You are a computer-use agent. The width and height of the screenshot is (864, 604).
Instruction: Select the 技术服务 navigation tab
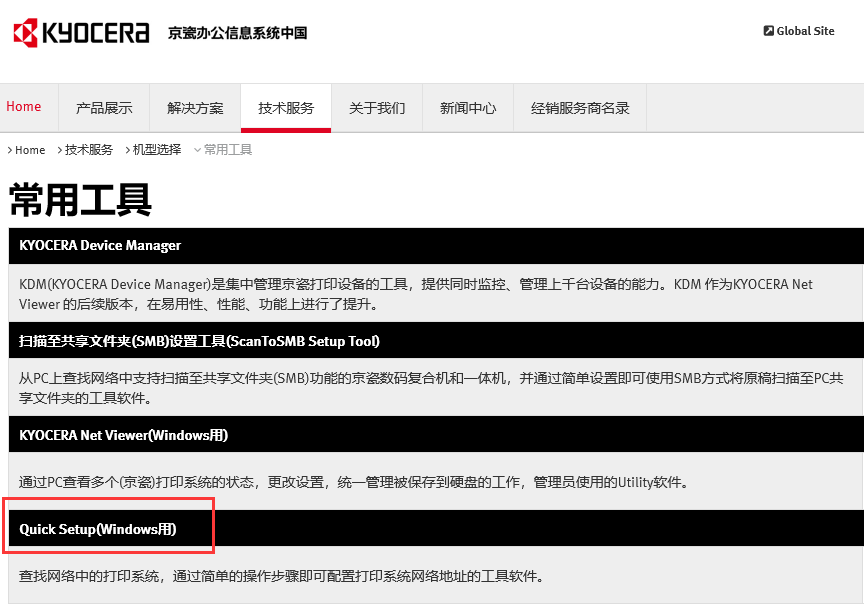tap(285, 107)
